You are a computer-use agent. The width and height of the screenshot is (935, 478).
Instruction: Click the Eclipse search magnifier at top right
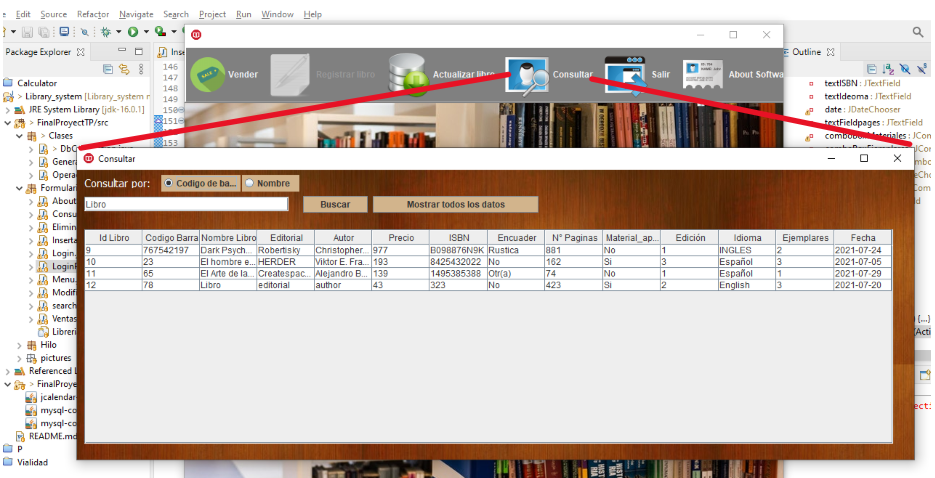coord(918,32)
